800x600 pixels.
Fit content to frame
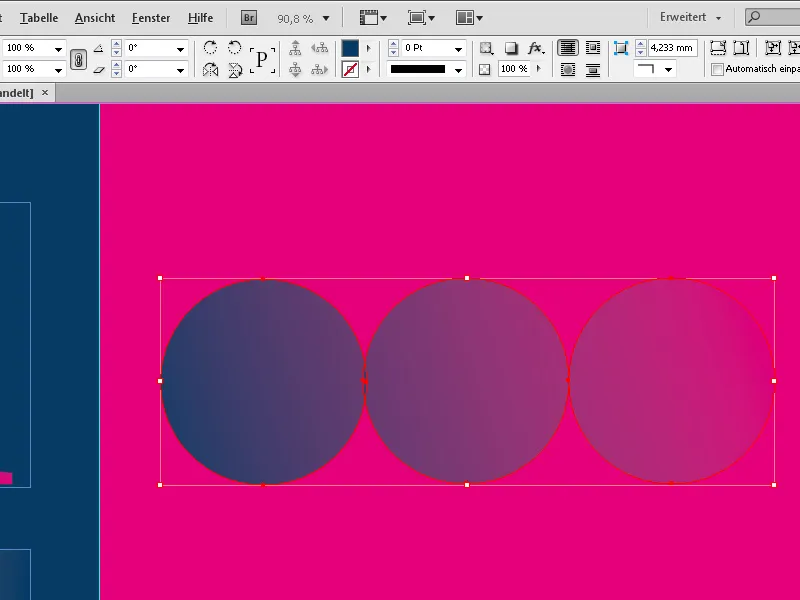point(773,48)
